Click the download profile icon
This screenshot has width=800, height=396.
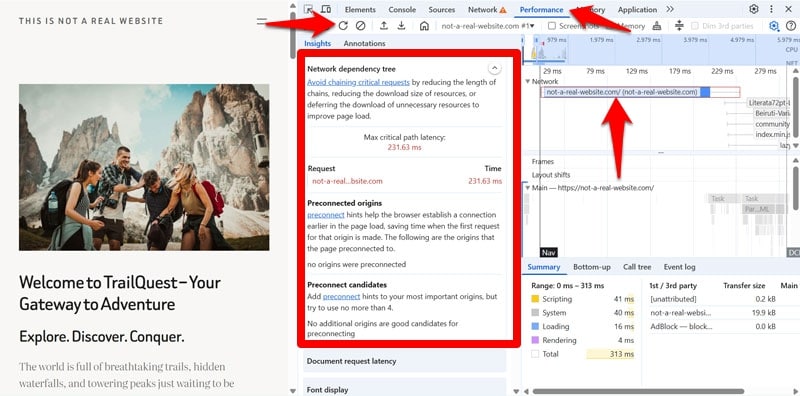(x=402, y=26)
